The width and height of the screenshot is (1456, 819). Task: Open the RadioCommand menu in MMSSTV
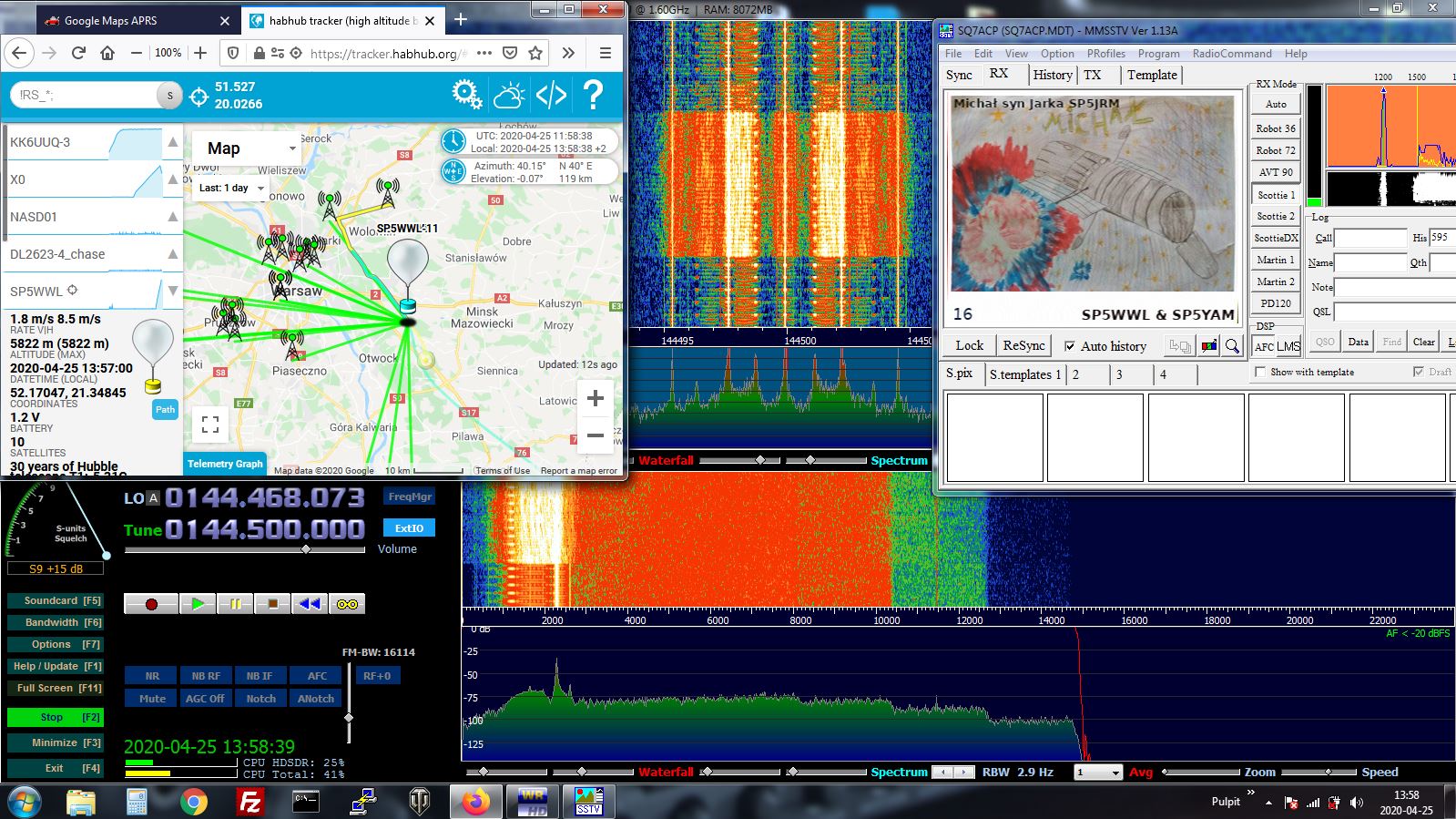tap(1232, 54)
